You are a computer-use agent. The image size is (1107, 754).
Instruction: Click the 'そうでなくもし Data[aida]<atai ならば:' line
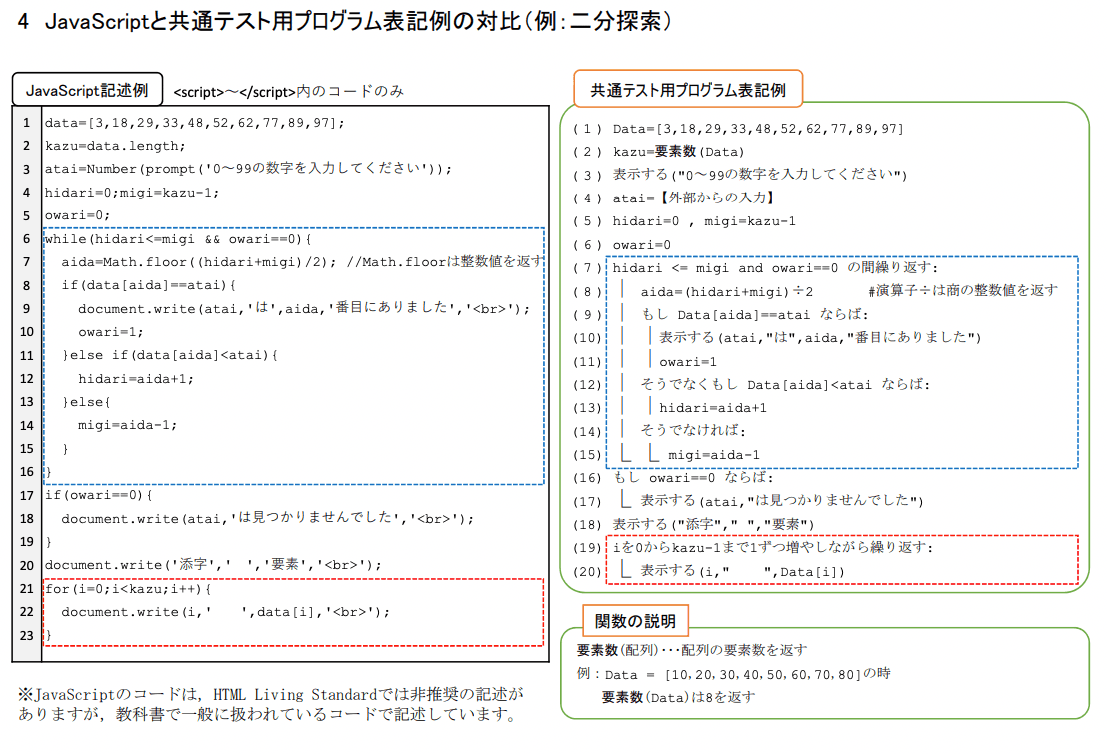tap(785, 385)
